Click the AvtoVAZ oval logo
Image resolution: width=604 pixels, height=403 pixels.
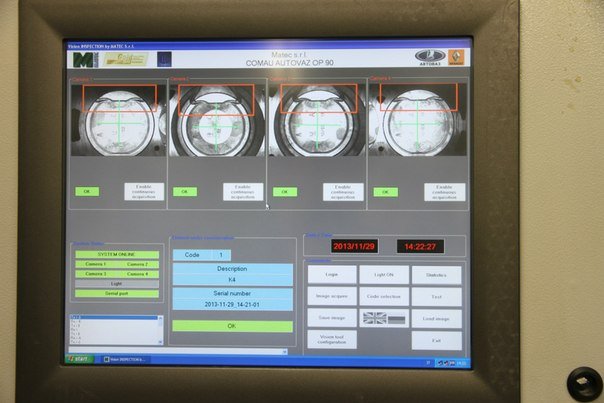[430, 57]
